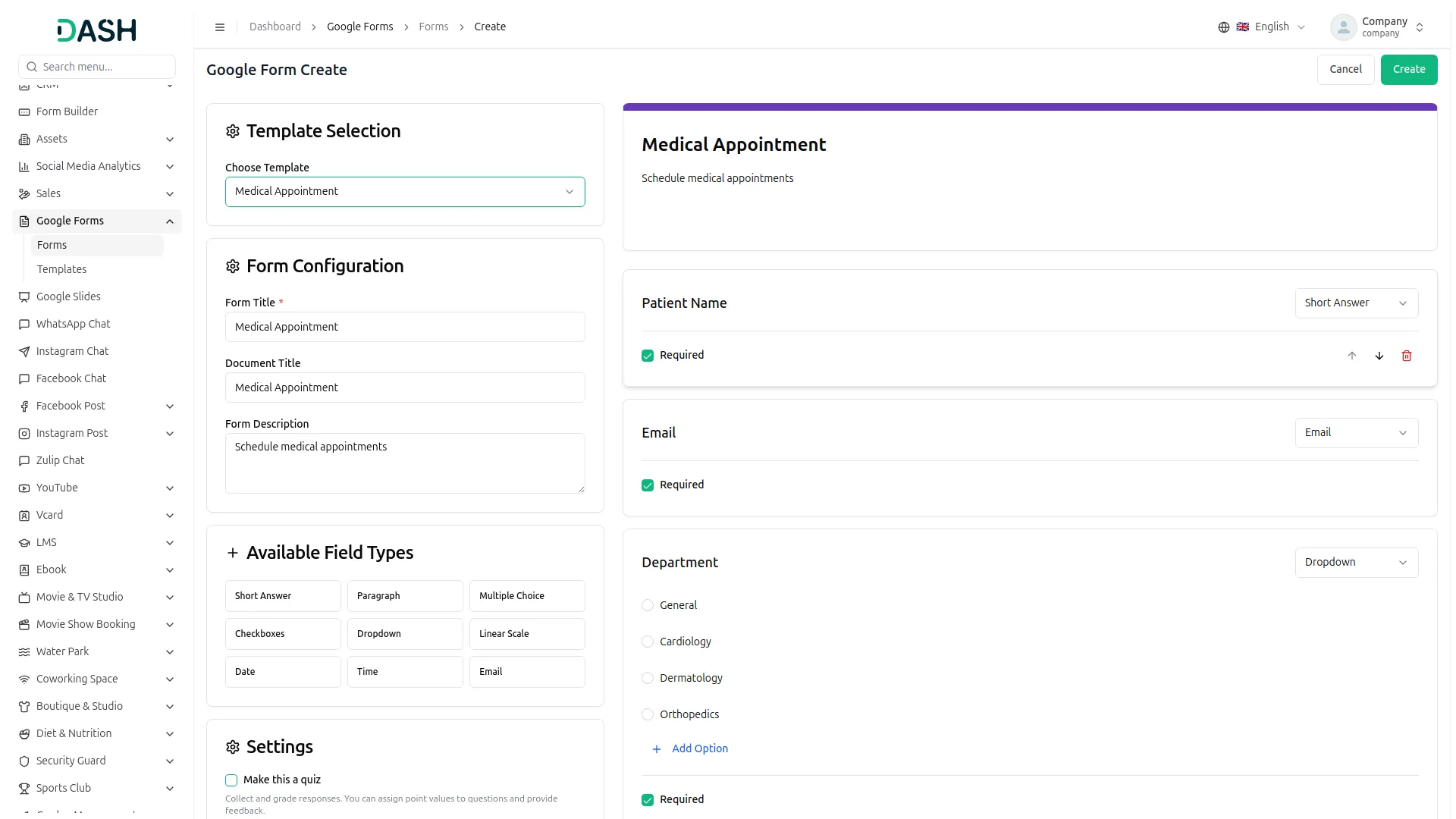This screenshot has width=1456, height=819.
Task: Delete the Patient Name field trash icon
Action: (x=1407, y=356)
